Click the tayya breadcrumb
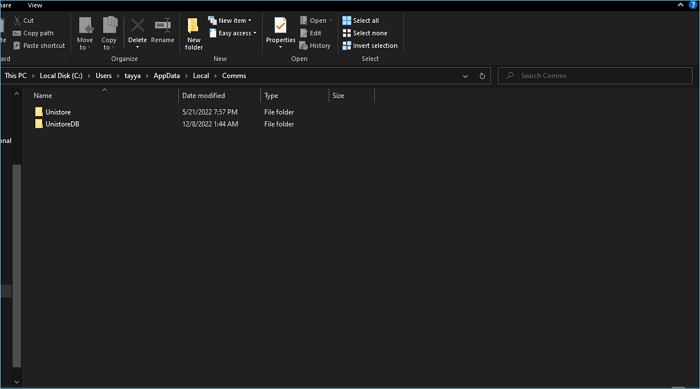The image size is (700, 389). point(133,76)
